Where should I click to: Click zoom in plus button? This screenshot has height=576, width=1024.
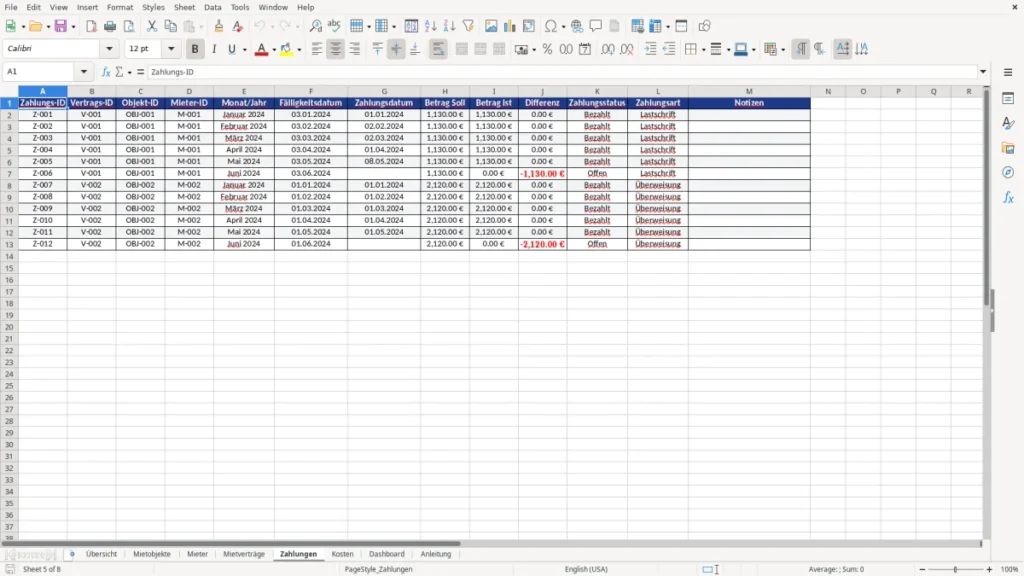tap(989, 569)
